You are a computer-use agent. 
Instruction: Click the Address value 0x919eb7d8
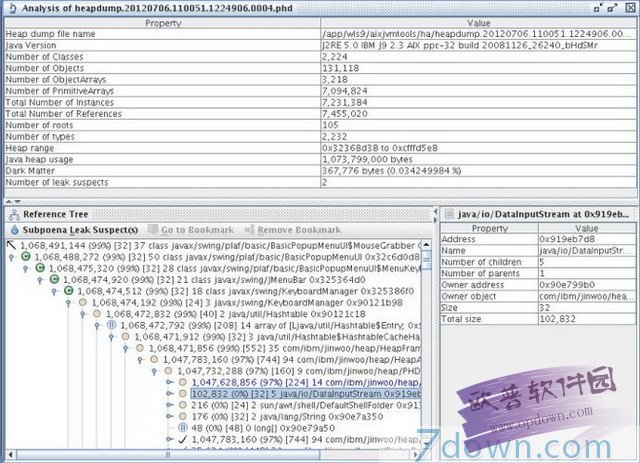[567, 239]
